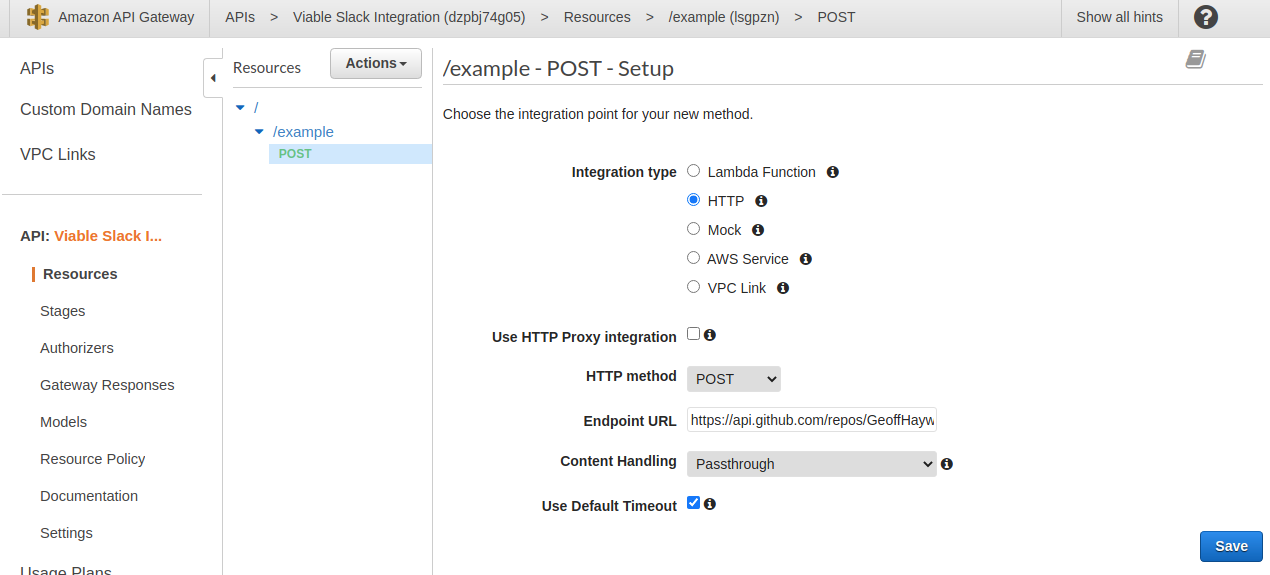Select VPC Link integration type

click(x=693, y=287)
